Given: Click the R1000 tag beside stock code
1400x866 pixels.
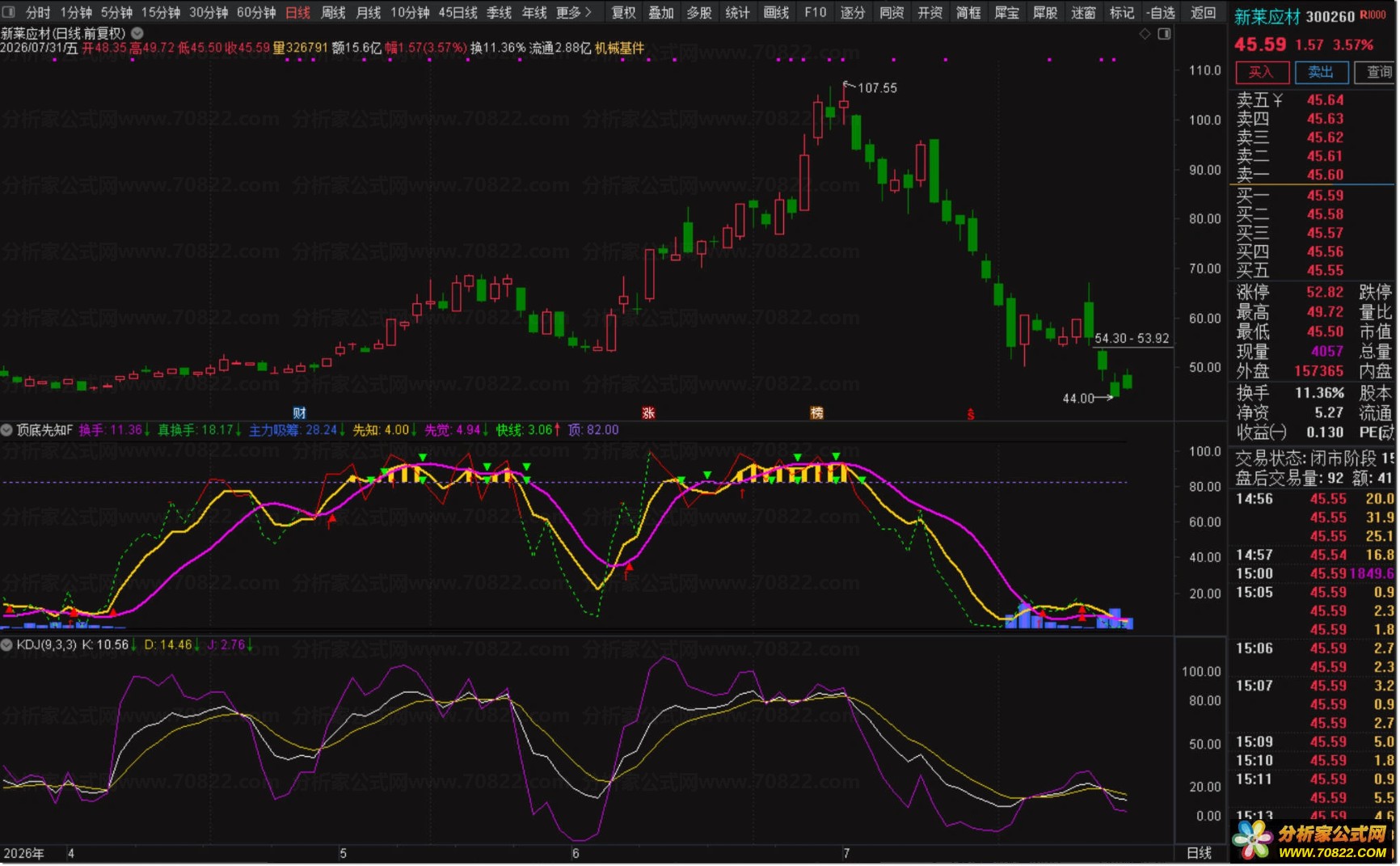Looking at the screenshot, I should click(x=1373, y=15).
